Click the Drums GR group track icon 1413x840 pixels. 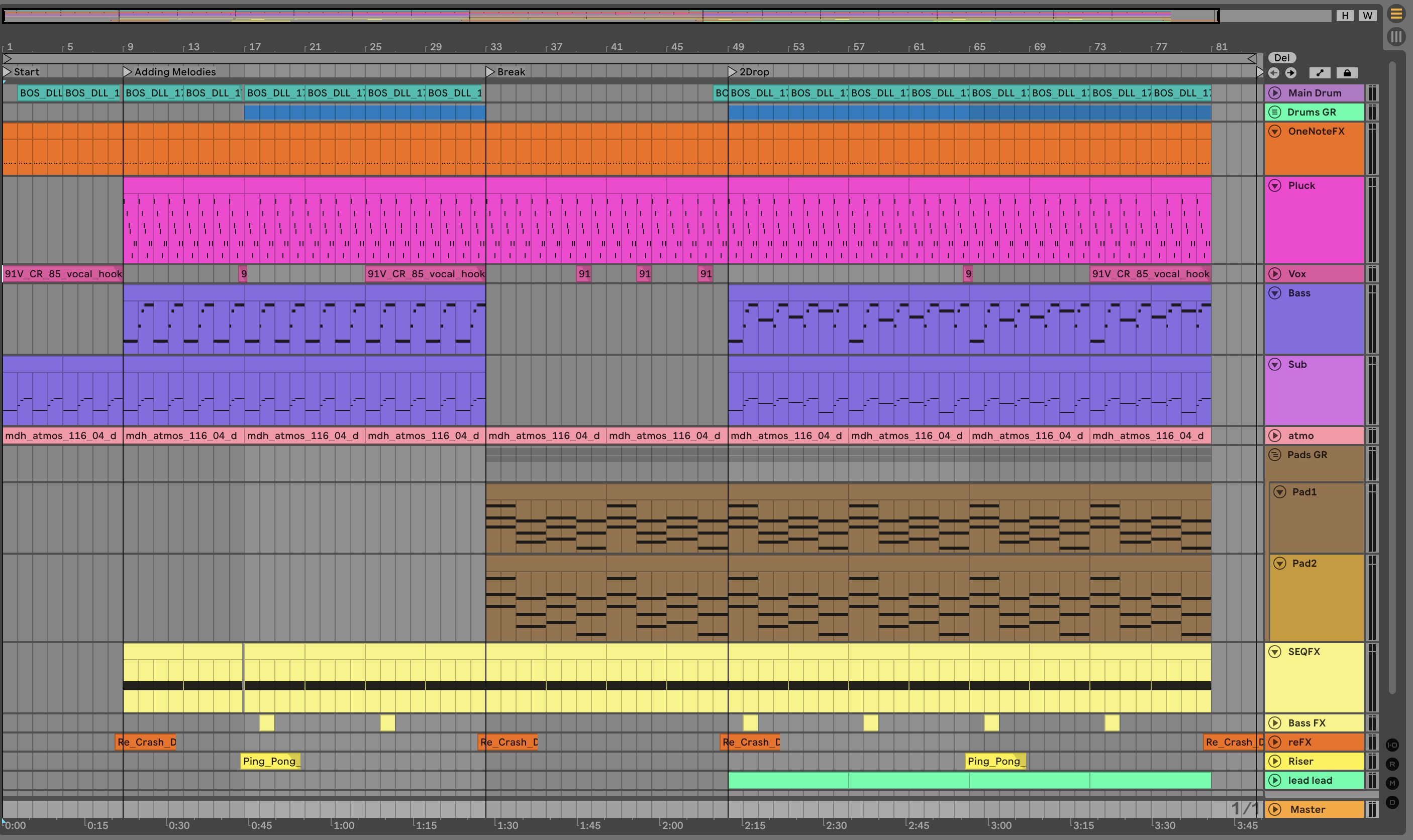(x=1275, y=112)
